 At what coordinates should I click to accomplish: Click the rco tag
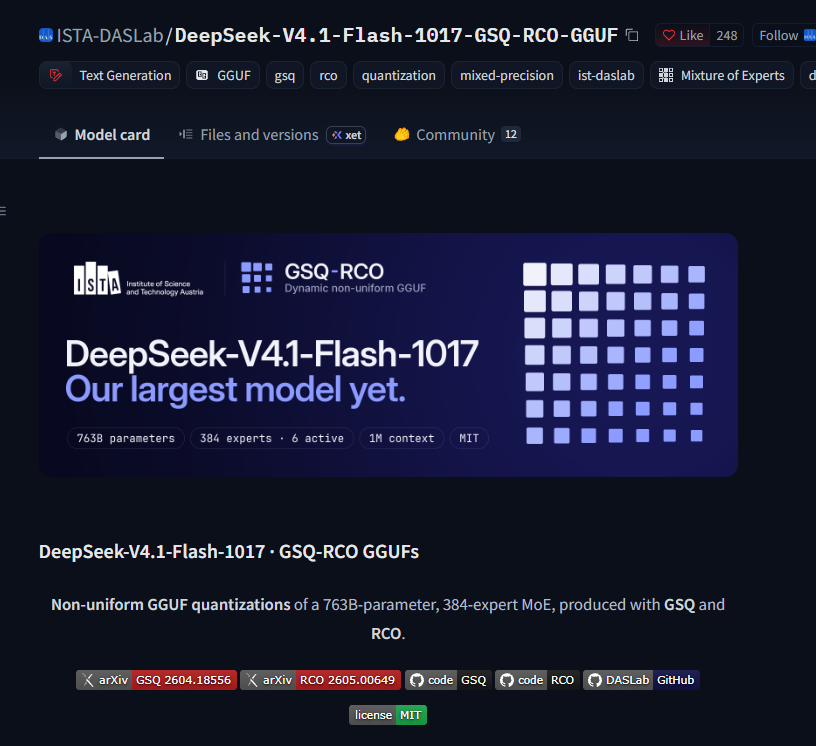[328, 75]
